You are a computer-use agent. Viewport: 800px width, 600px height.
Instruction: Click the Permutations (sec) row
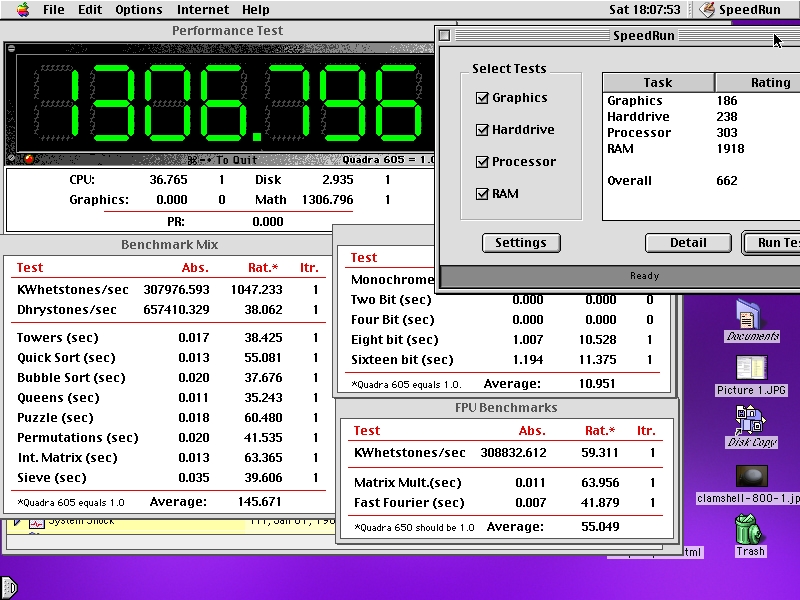coord(168,438)
